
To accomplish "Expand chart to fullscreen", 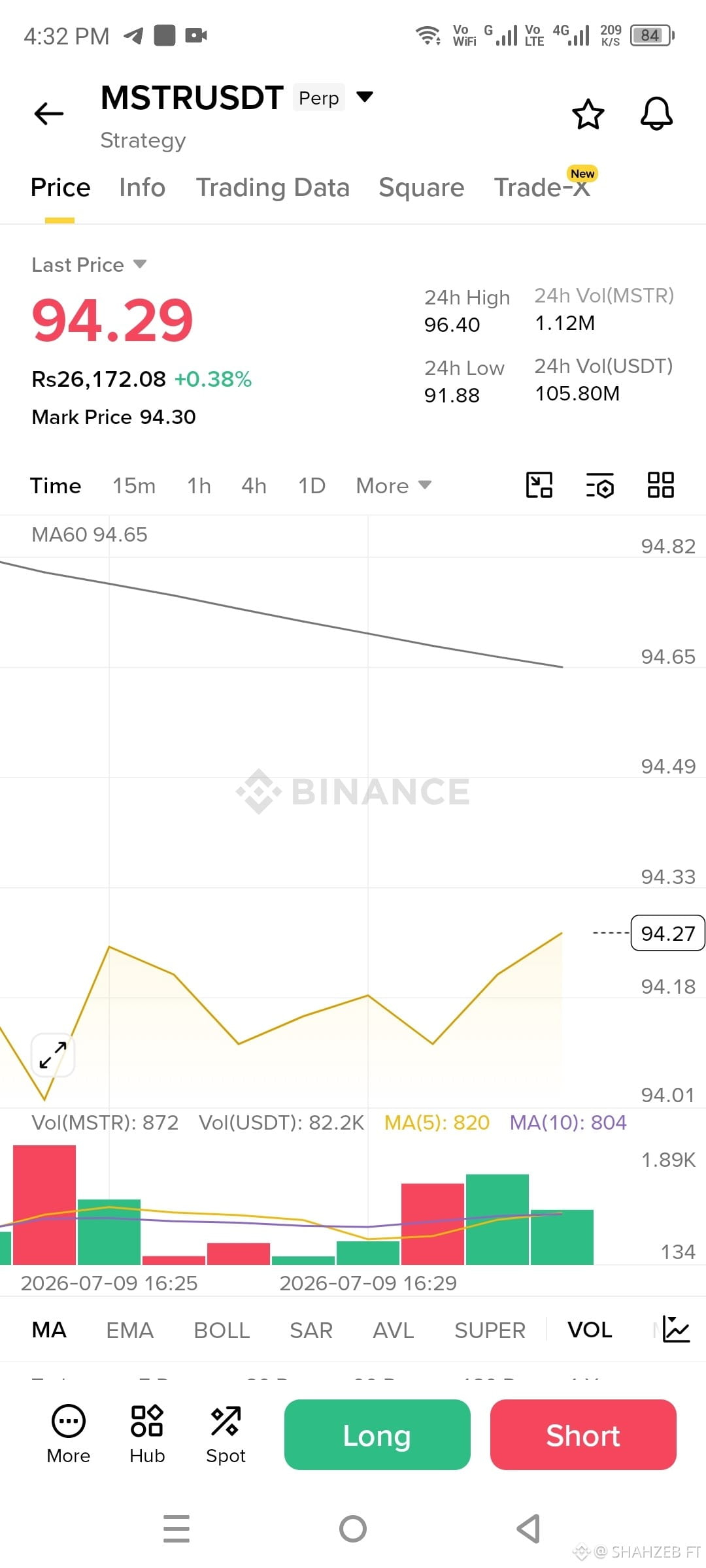I will click(53, 1054).
